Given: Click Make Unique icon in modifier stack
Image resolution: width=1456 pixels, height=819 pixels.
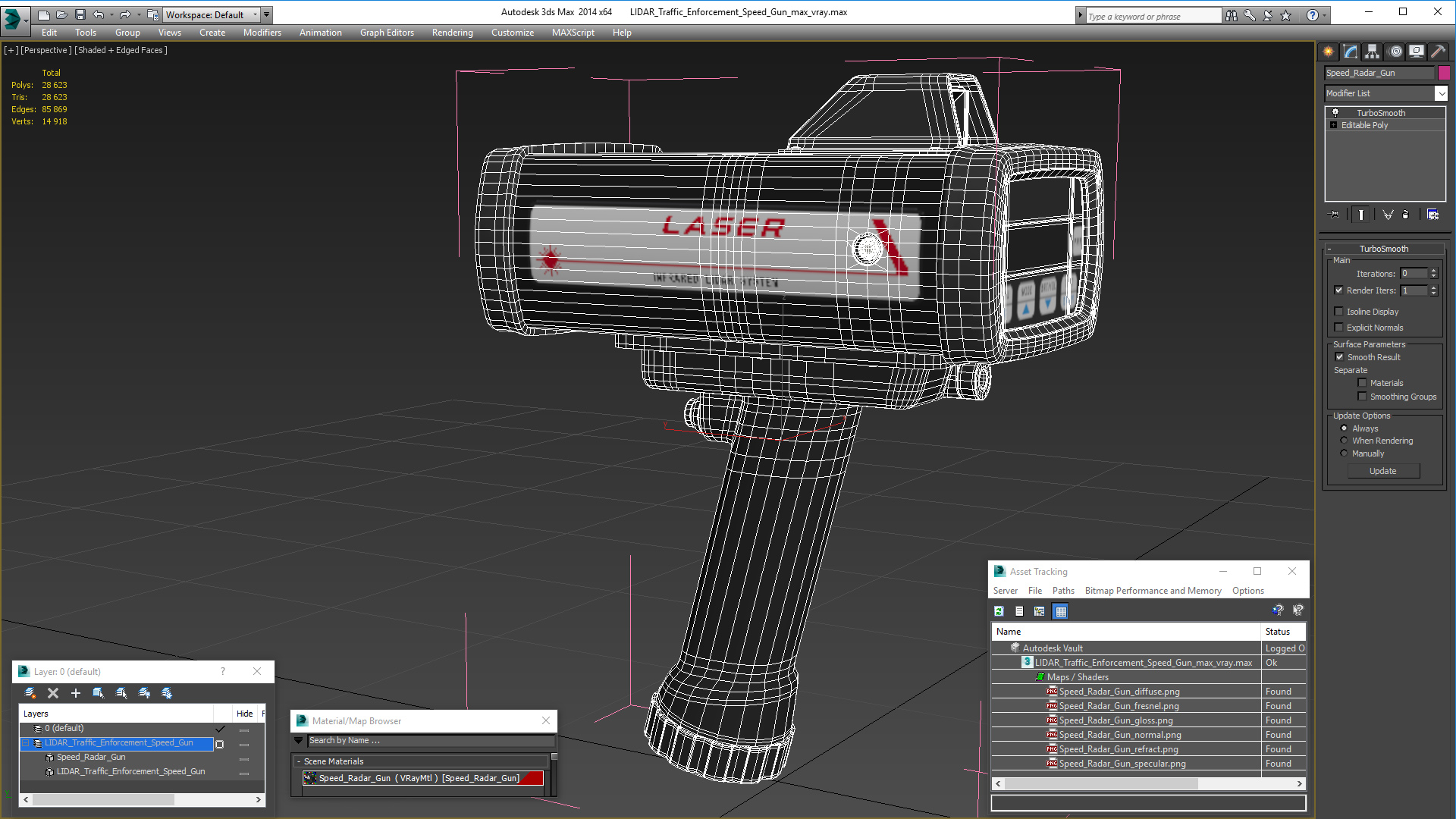Looking at the screenshot, I should pyautogui.click(x=1388, y=215).
